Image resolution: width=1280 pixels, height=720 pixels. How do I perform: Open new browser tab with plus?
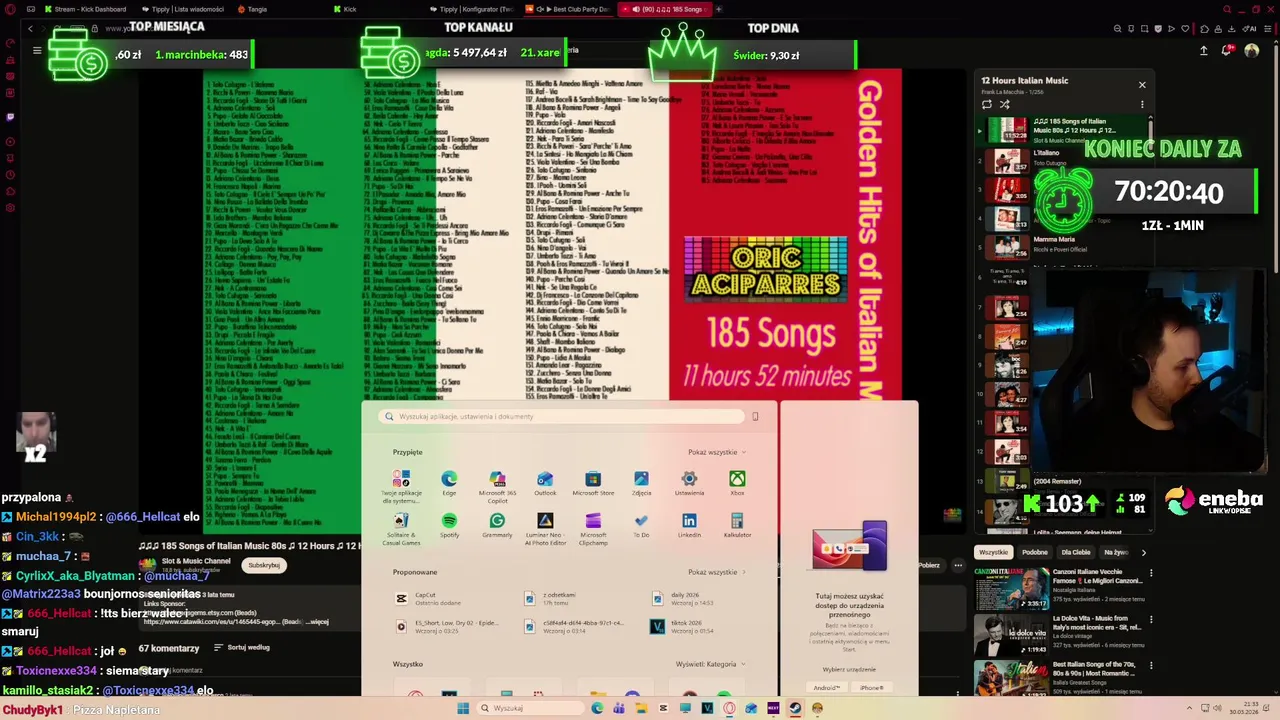(x=718, y=9)
